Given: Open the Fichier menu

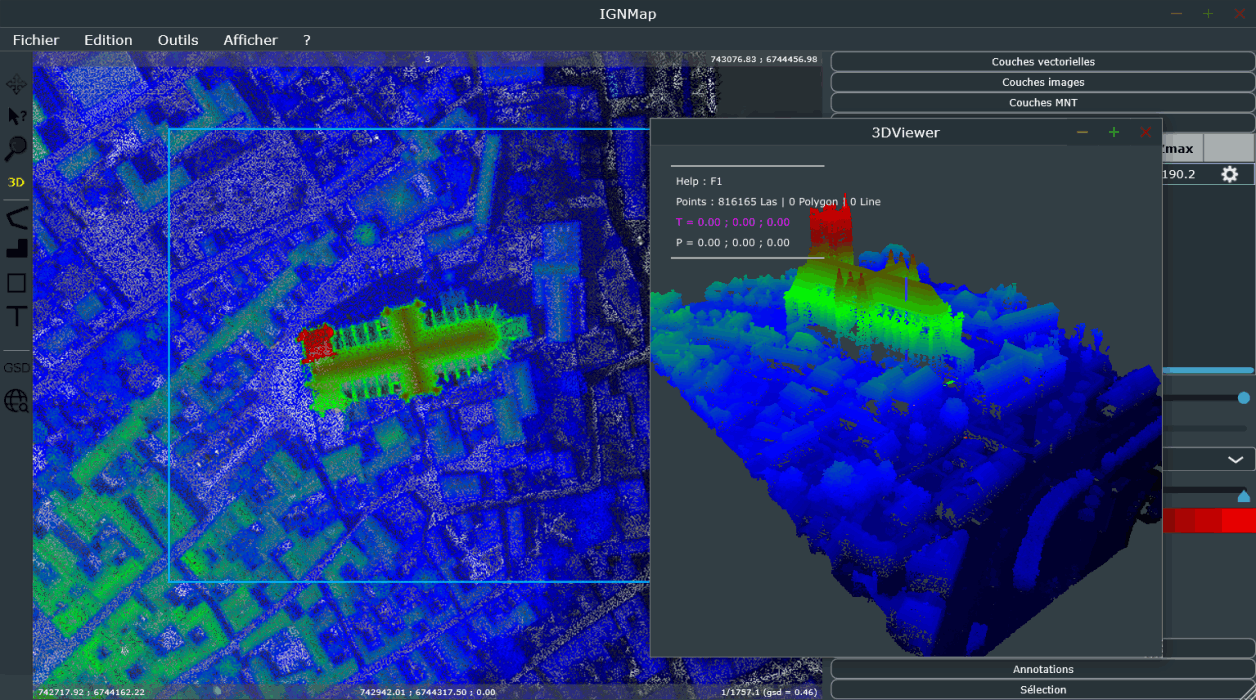Looking at the screenshot, I should [36, 40].
